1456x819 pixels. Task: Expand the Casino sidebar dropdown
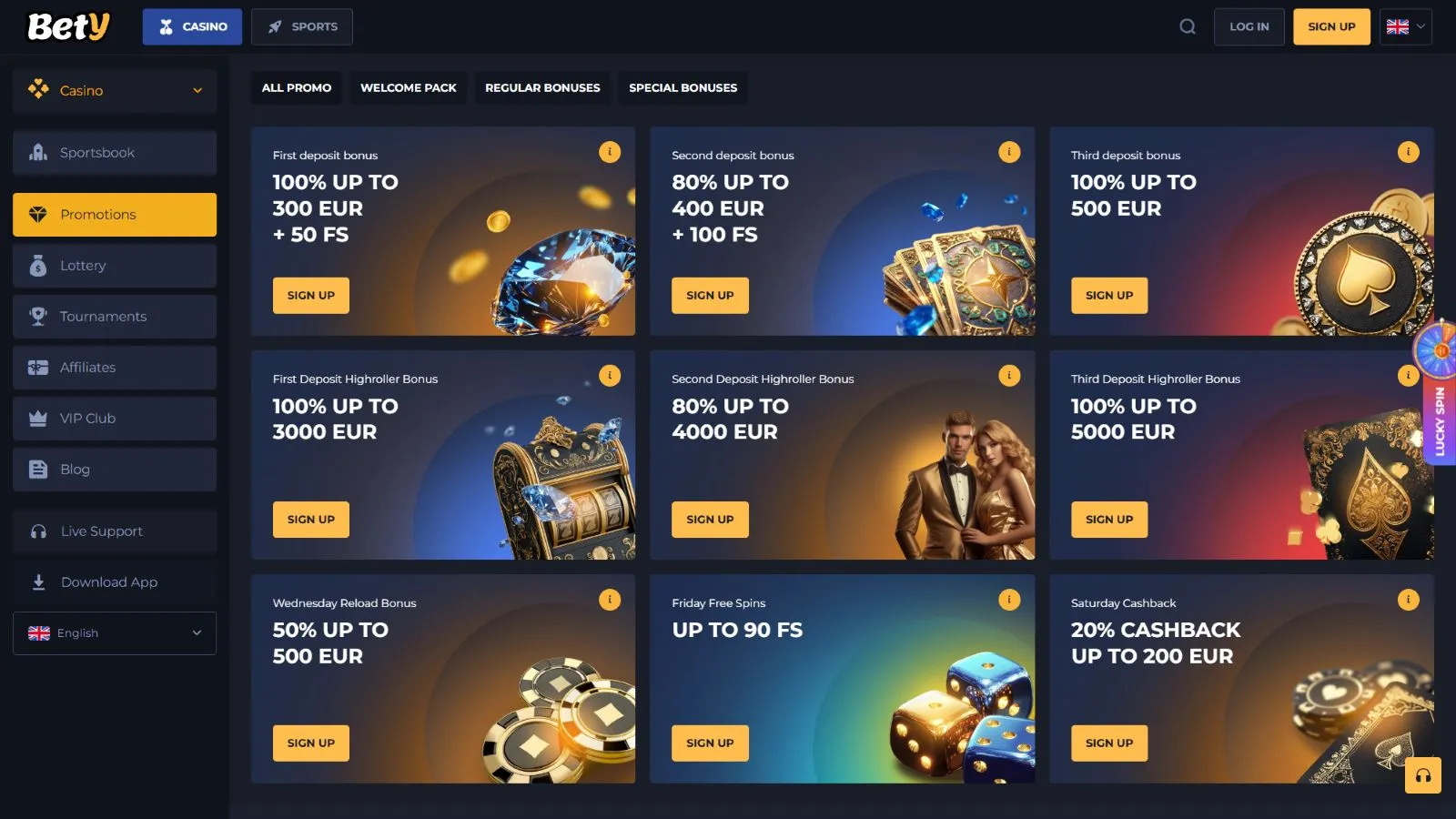115,91
